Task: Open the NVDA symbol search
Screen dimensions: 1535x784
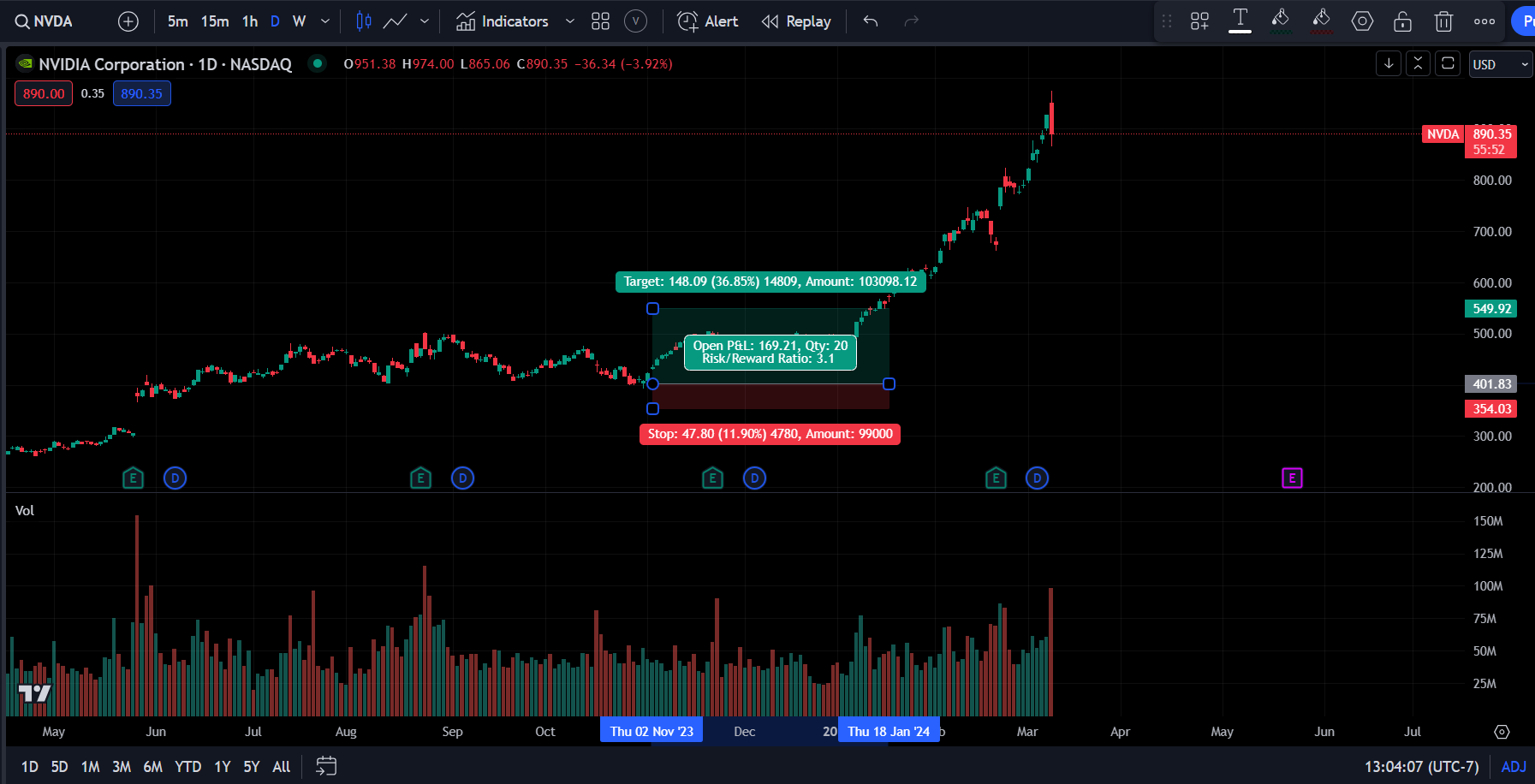Action: [44, 21]
